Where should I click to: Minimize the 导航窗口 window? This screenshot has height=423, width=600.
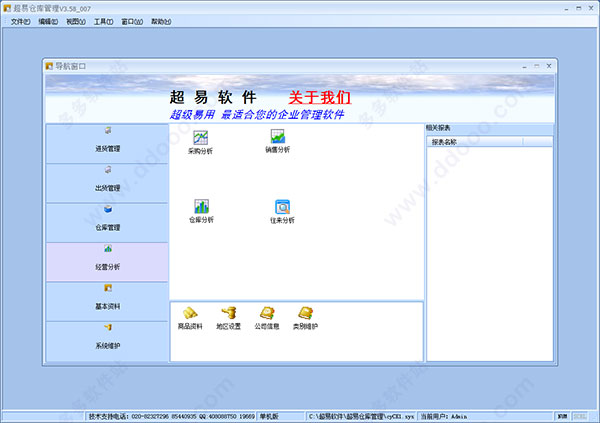coord(524,66)
